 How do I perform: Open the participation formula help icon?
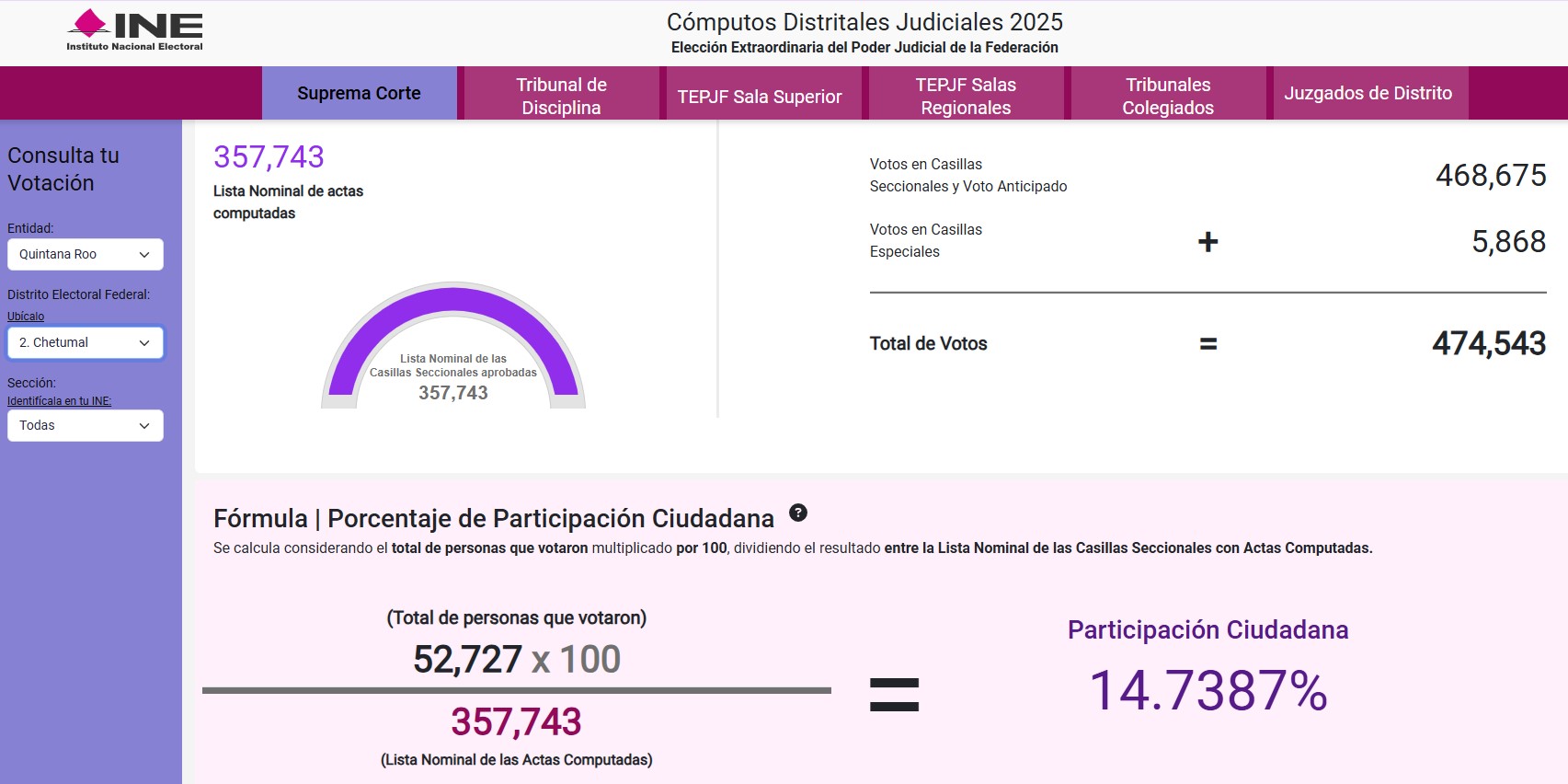click(x=798, y=513)
